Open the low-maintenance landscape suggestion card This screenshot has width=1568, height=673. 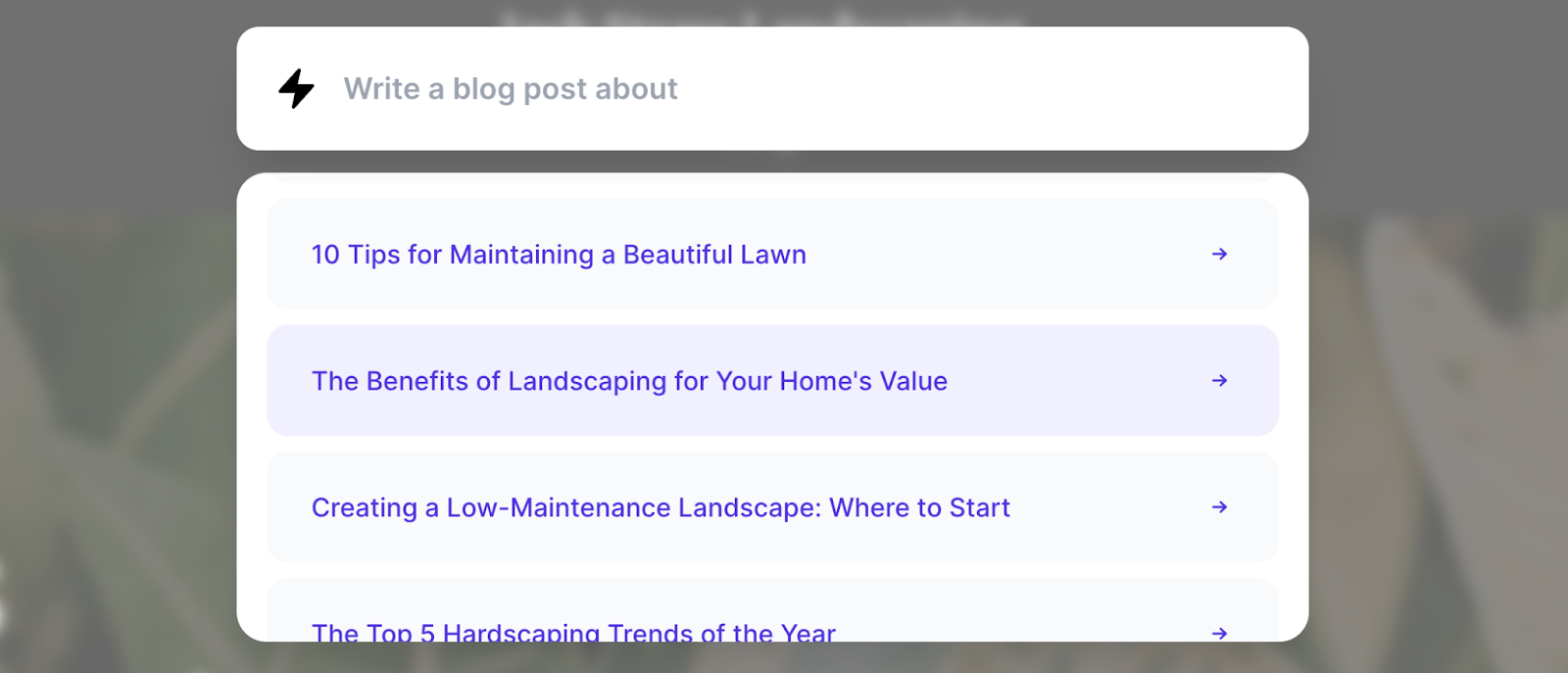coord(1098,507)
